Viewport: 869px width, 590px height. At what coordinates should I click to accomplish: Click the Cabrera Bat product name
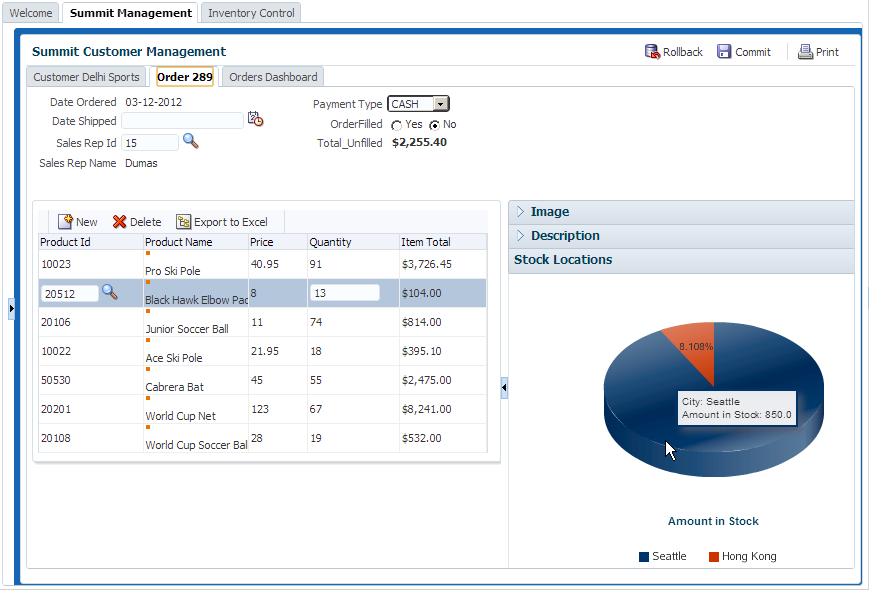(x=175, y=387)
